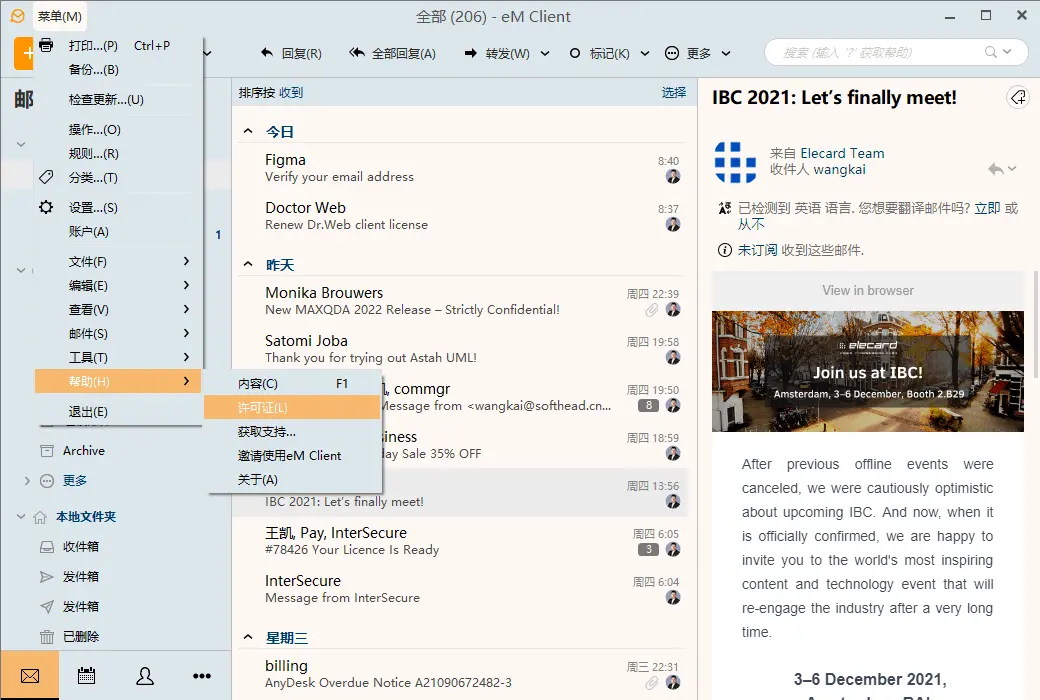Switch to Mail view via envelope icon
Screen dimensions: 1040x700
pyautogui.click(x=30, y=675)
